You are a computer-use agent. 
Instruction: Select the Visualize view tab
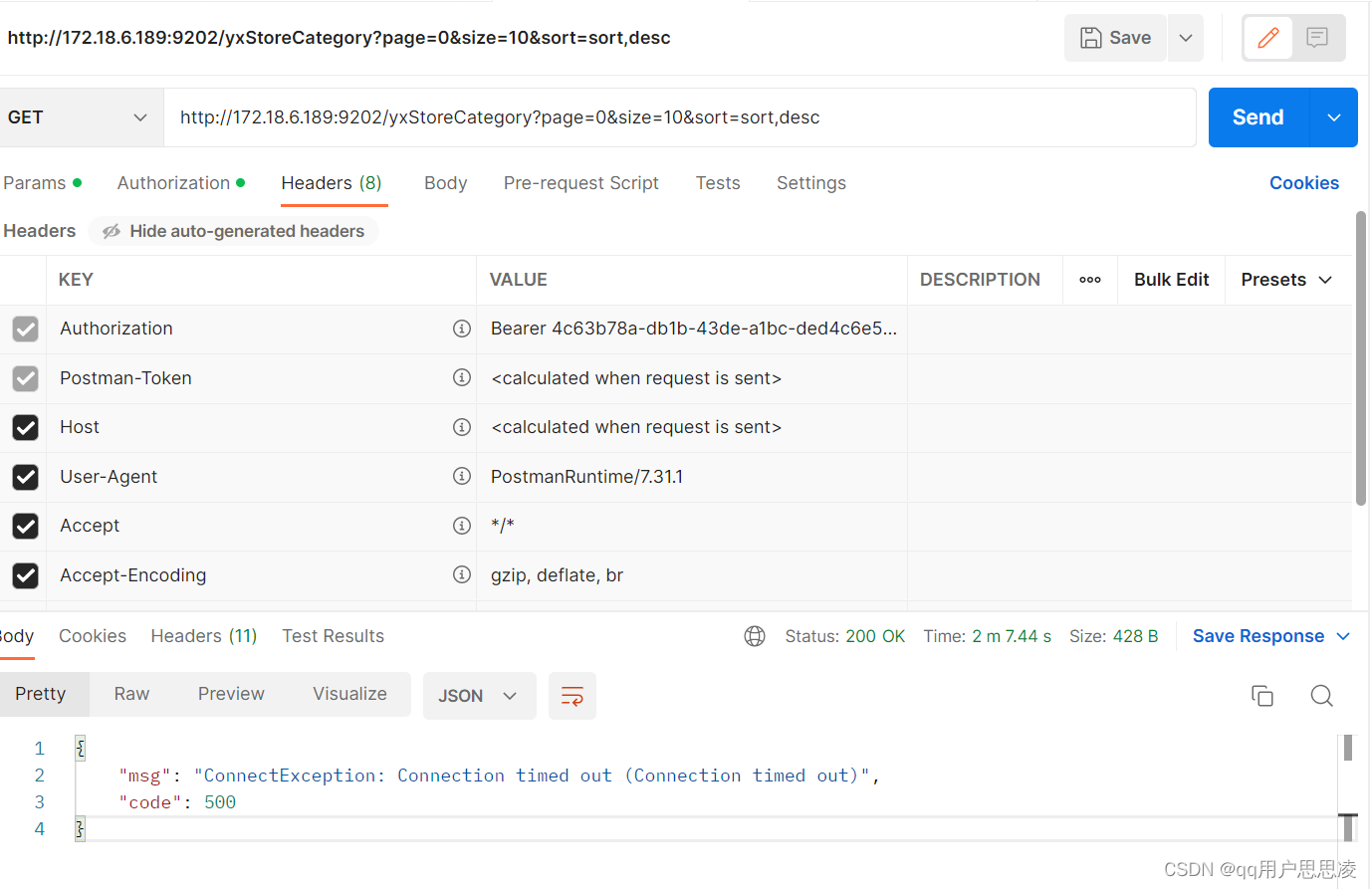(349, 694)
